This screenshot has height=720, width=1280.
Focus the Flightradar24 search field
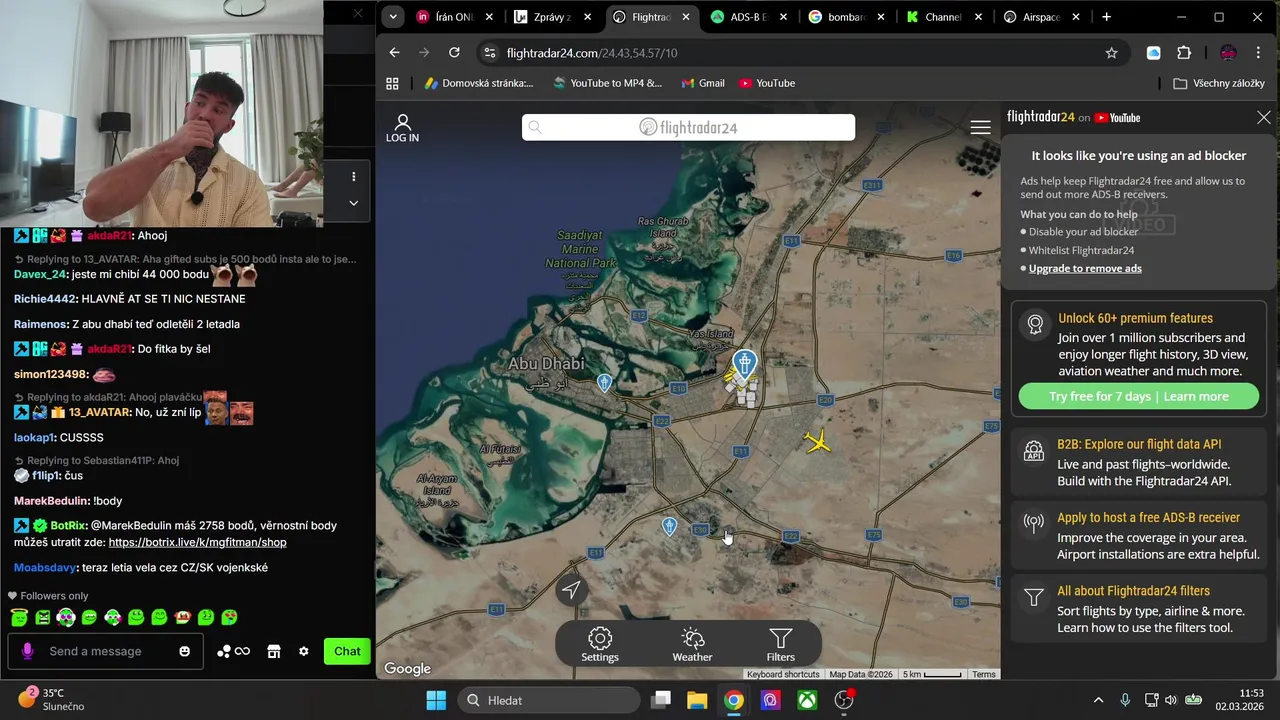pos(688,127)
